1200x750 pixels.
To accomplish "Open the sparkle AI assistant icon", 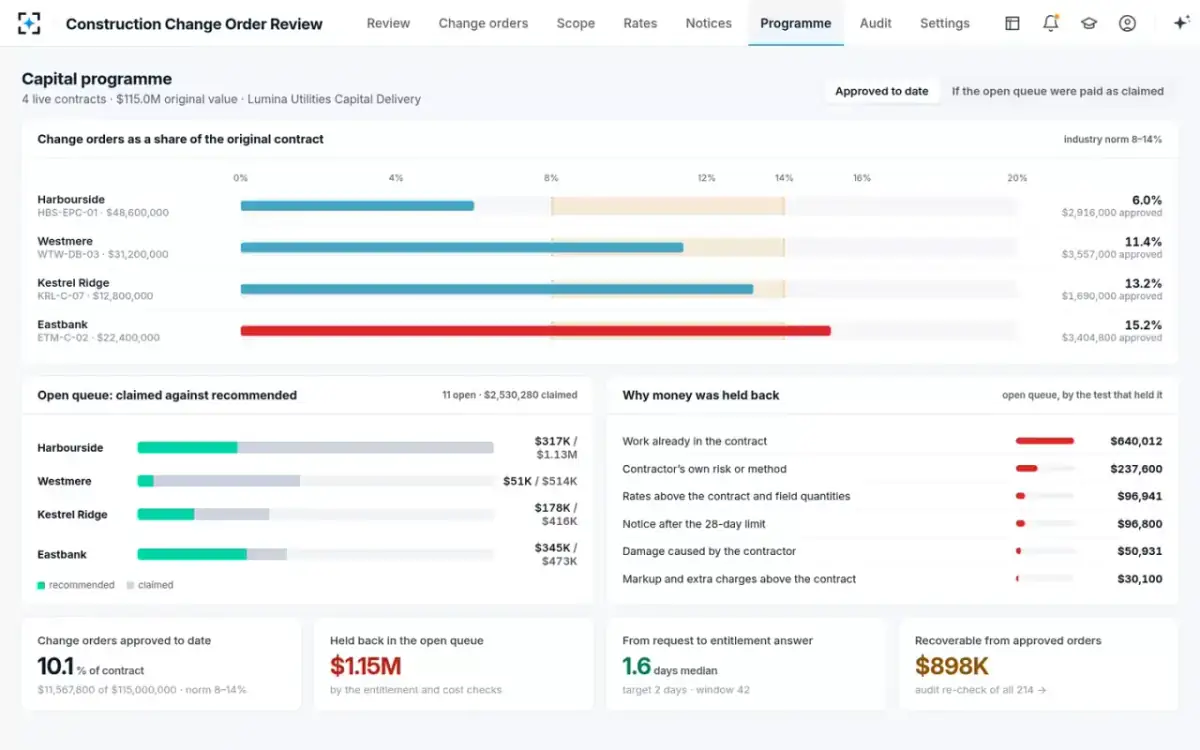I will click(1180, 23).
